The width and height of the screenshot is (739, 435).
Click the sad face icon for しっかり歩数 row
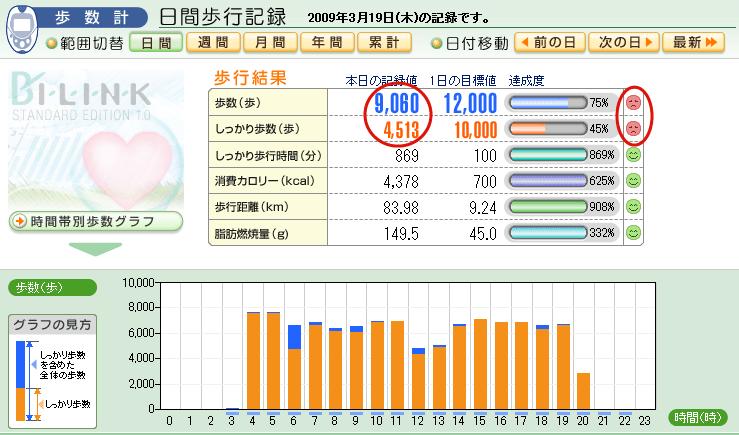(633, 128)
